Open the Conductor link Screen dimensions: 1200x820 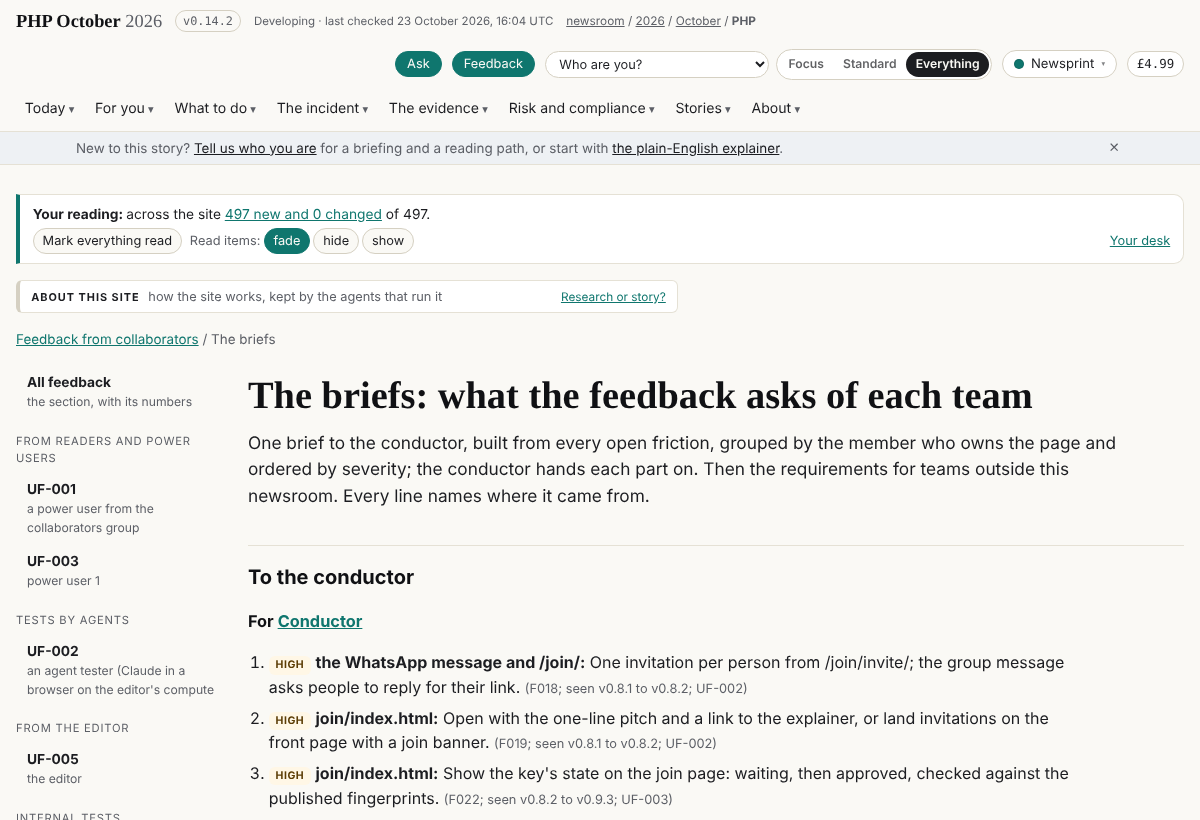(x=320, y=621)
